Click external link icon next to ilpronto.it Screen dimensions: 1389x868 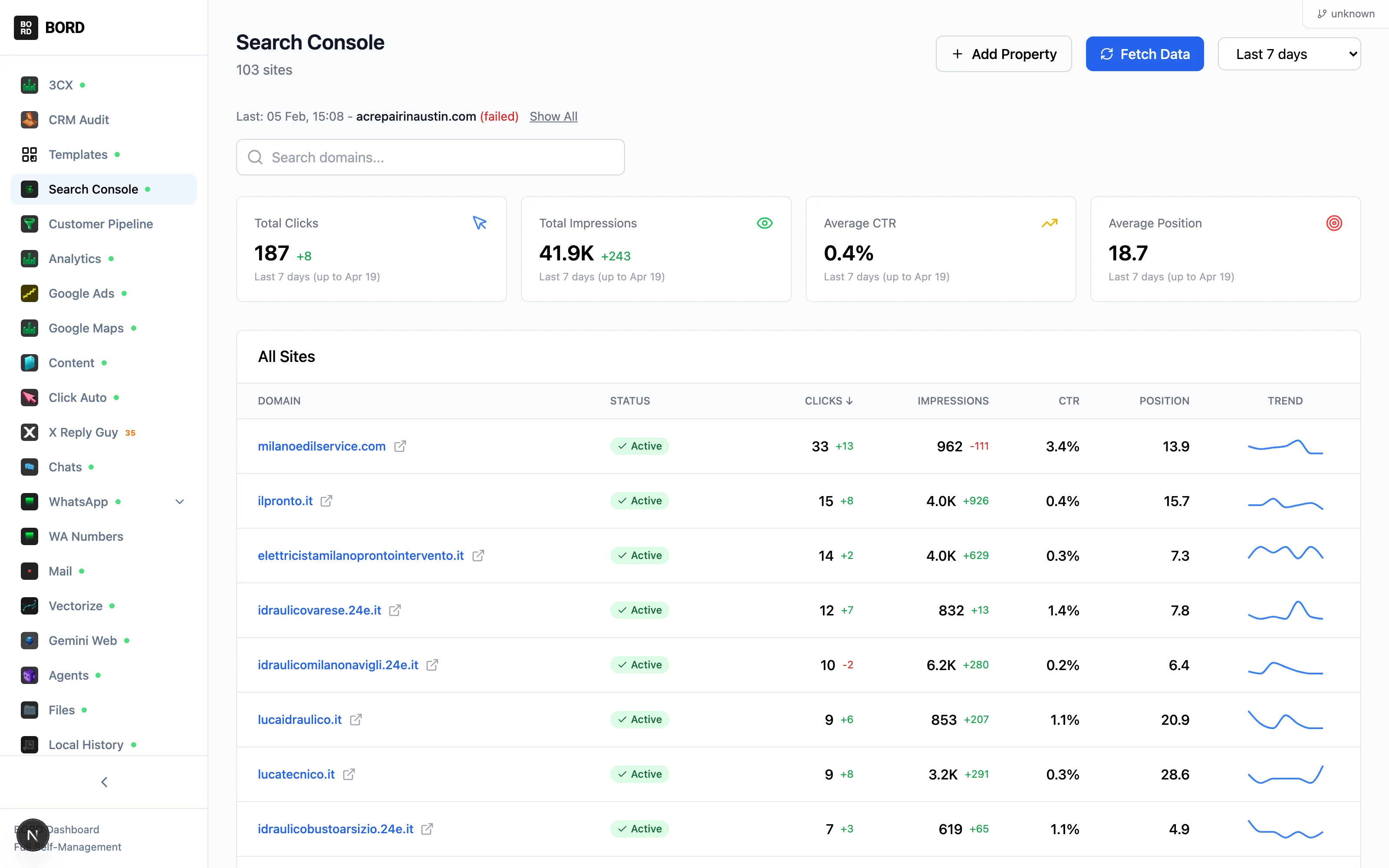pyautogui.click(x=326, y=500)
